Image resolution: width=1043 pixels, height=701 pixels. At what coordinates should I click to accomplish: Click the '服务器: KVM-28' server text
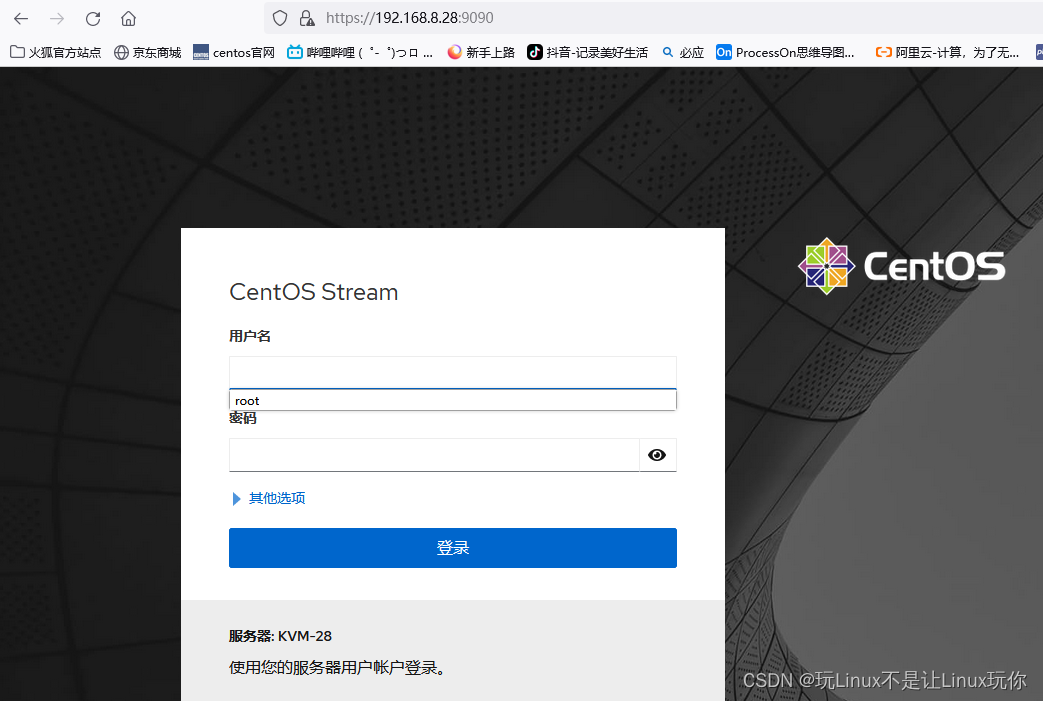point(280,636)
